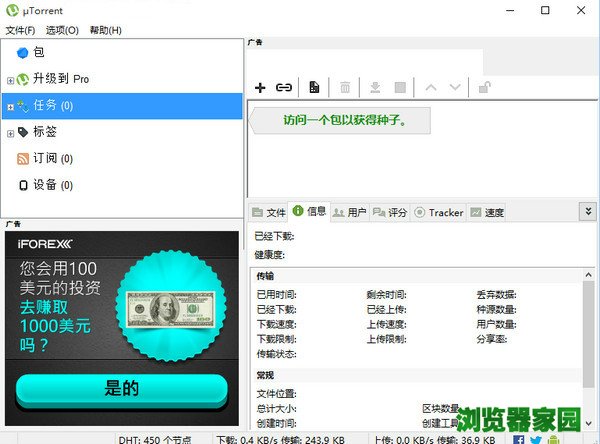Click the Add Torrent plus icon
This screenshot has width=600, height=444.
260,88
